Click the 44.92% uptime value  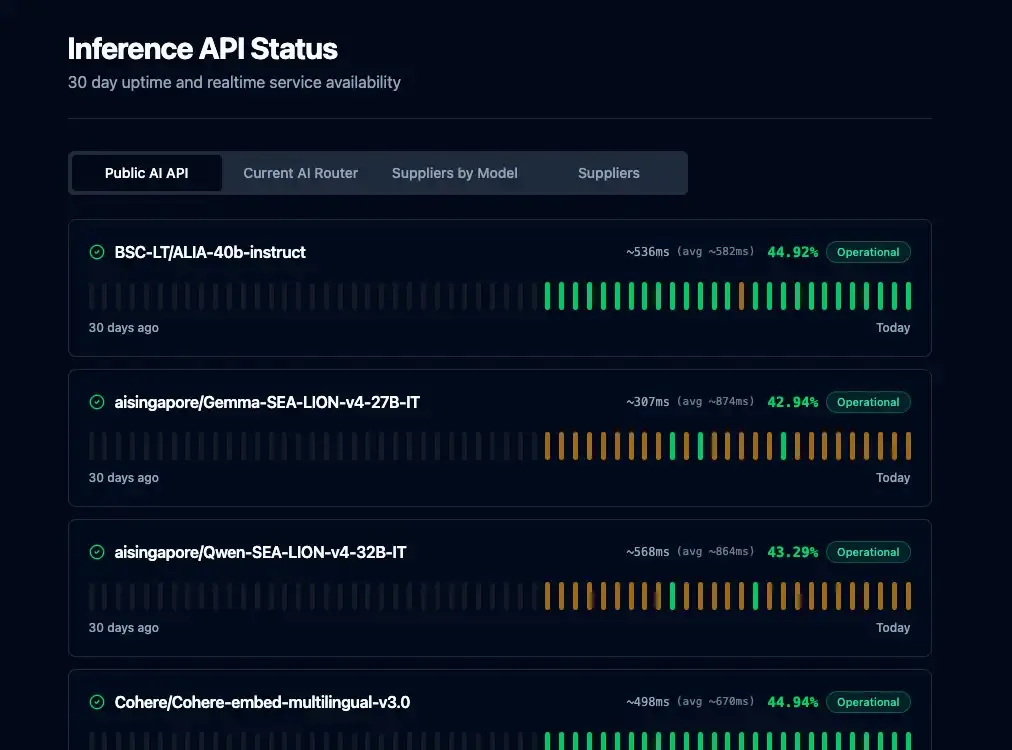point(793,252)
